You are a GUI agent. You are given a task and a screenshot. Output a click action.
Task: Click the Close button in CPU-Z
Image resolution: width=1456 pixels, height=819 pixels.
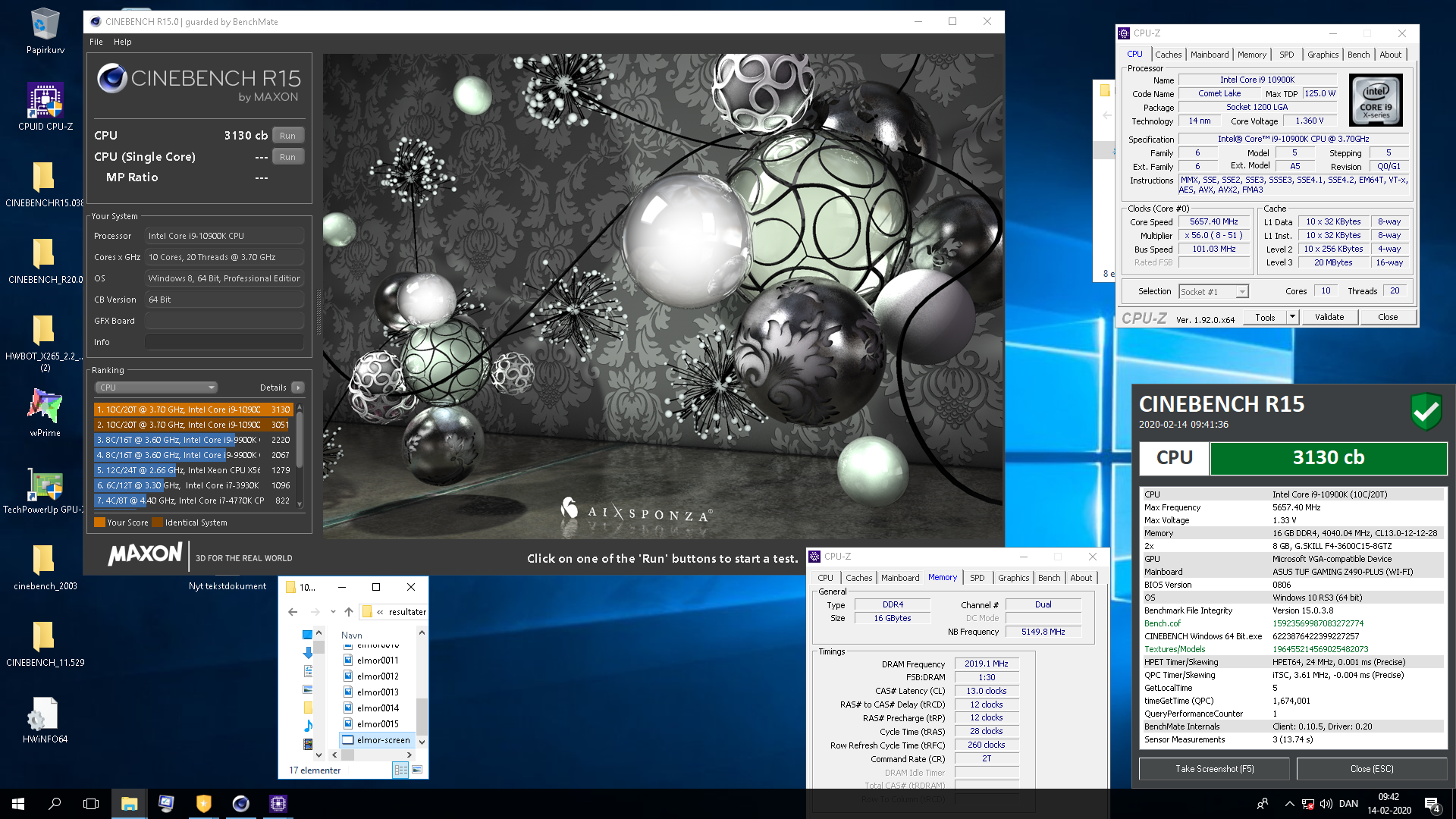1388,317
